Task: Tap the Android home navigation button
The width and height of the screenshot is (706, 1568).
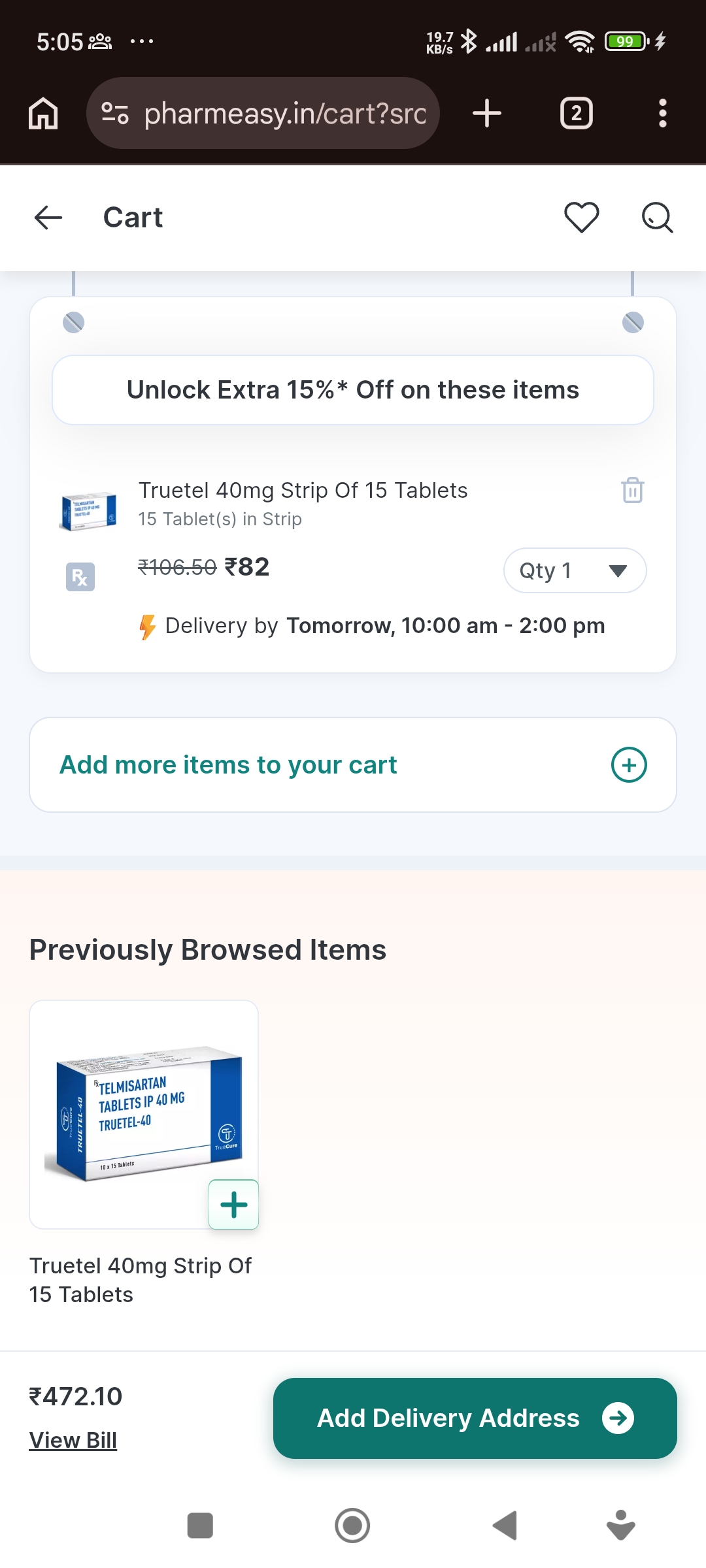Action: click(x=352, y=1526)
